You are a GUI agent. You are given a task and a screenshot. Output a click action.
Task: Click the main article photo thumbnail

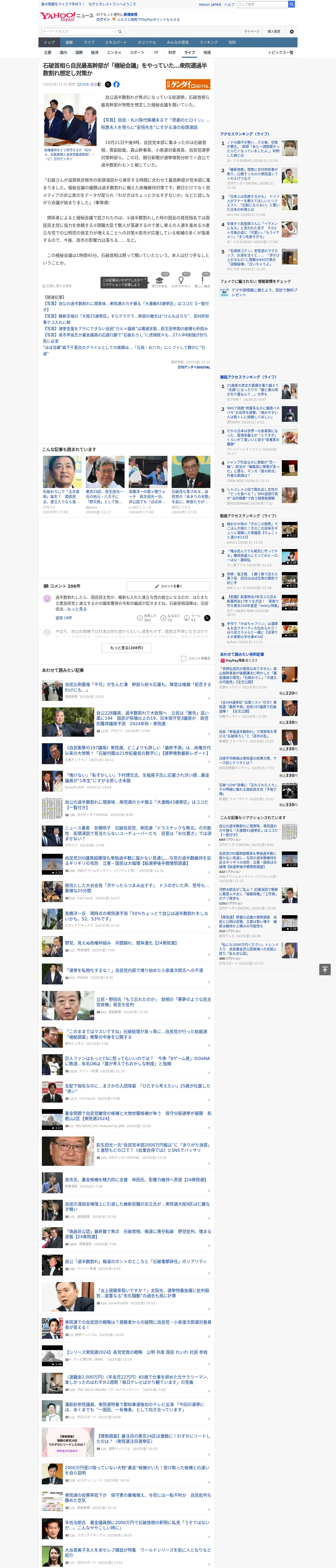pyautogui.click(x=70, y=119)
